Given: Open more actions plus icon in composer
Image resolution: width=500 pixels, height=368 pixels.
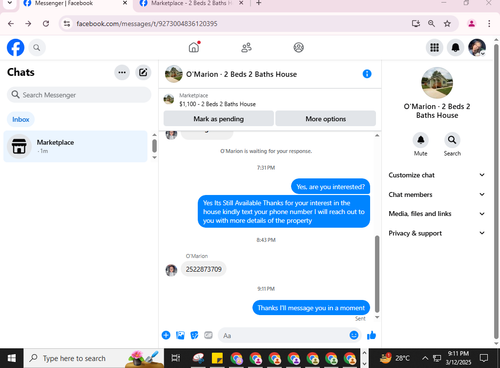Looking at the screenshot, I should [166, 335].
